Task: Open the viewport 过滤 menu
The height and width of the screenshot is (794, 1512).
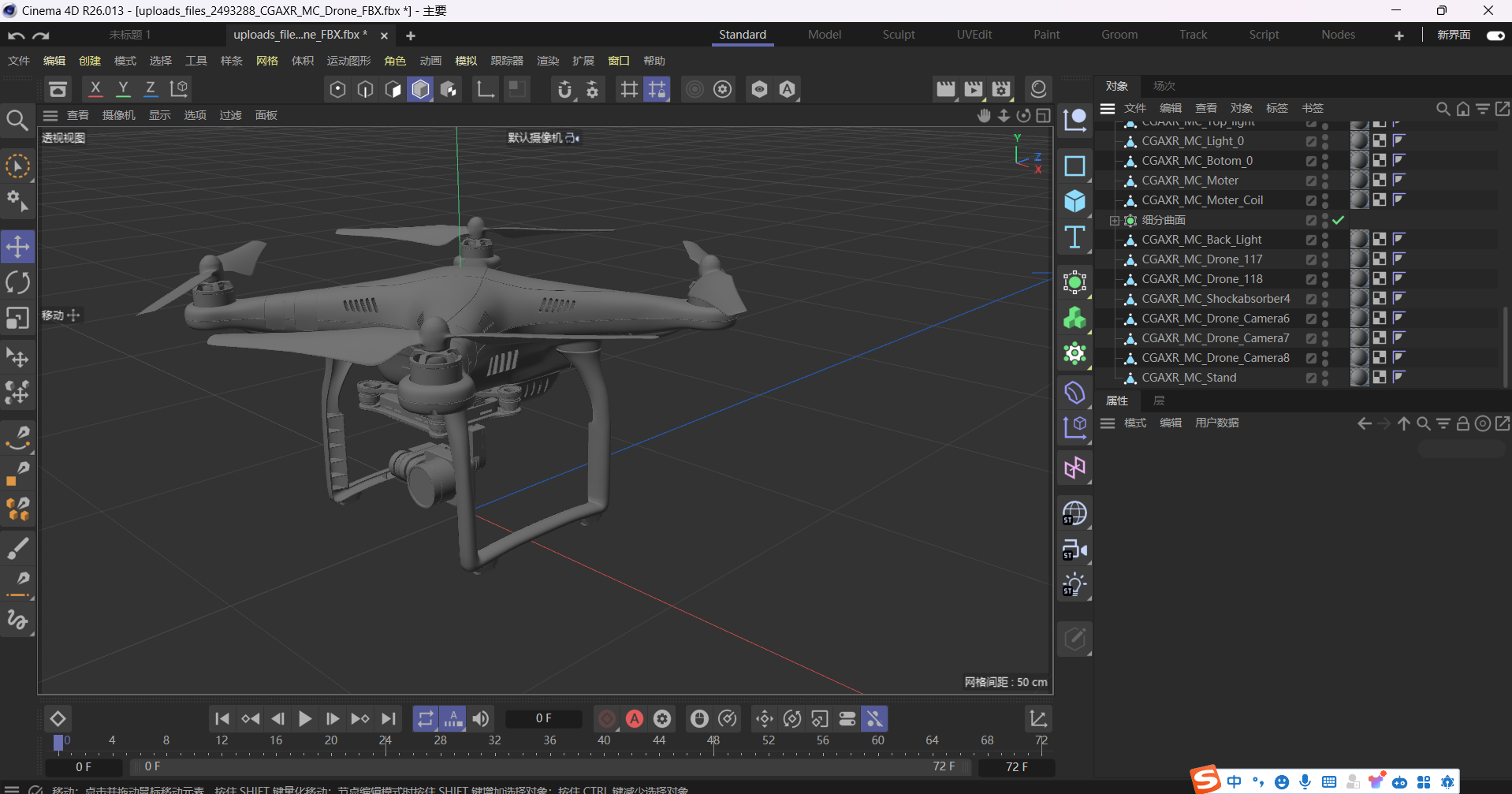Action: point(230,115)
